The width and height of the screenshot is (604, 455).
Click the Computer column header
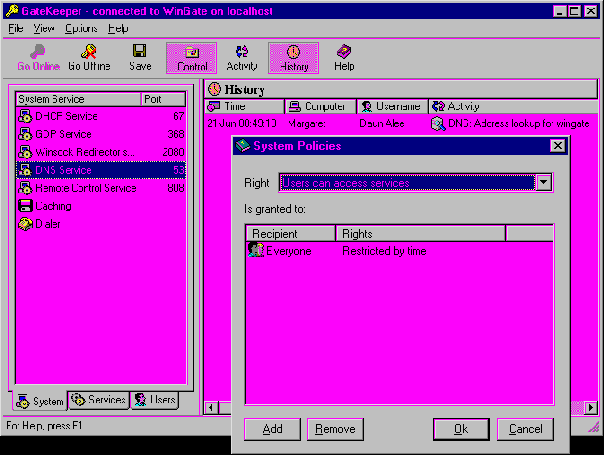tap(320, 106)
